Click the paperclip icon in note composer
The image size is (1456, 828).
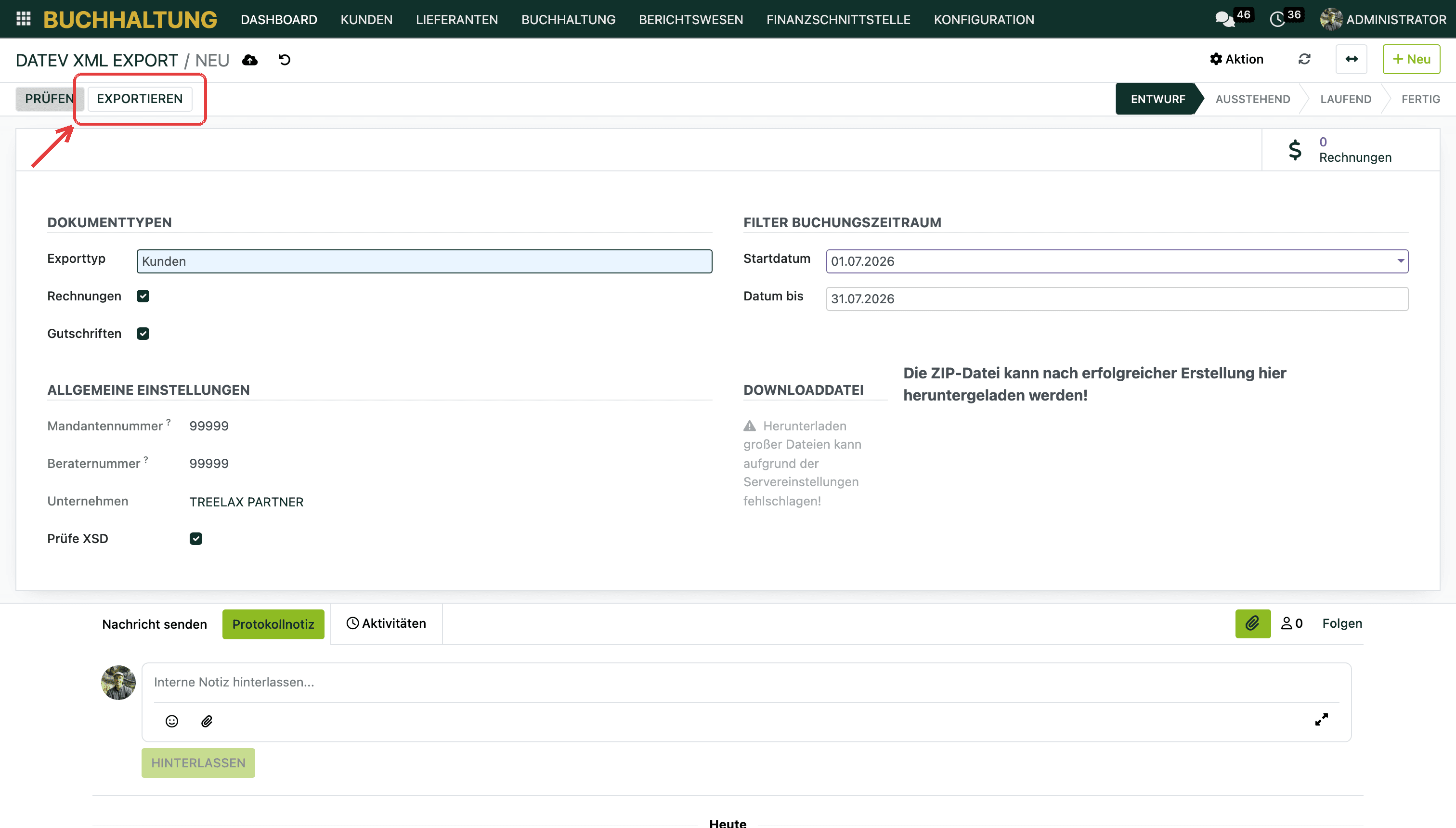[207, 721]
